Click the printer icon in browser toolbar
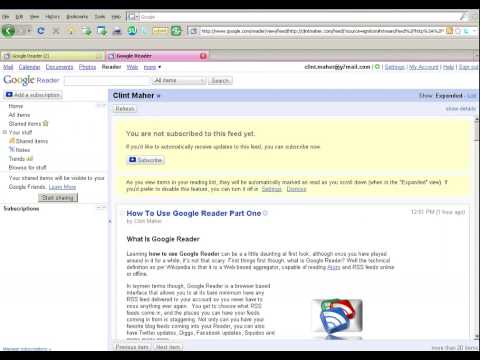 tap(117, 31)
